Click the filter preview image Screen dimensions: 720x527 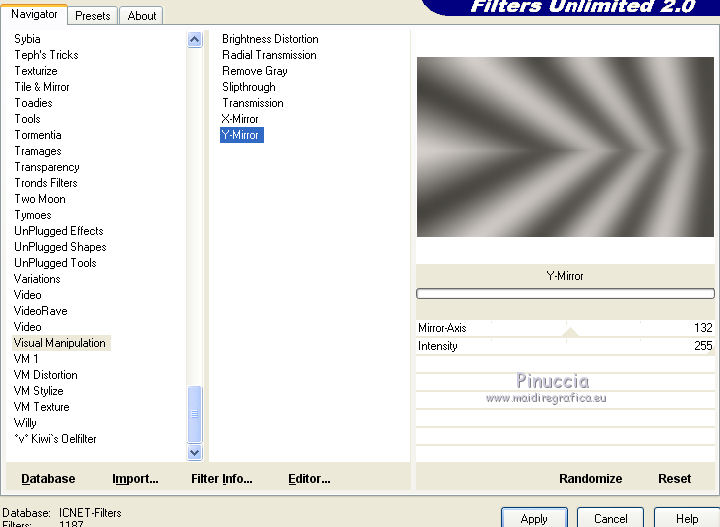coord(565,147)
